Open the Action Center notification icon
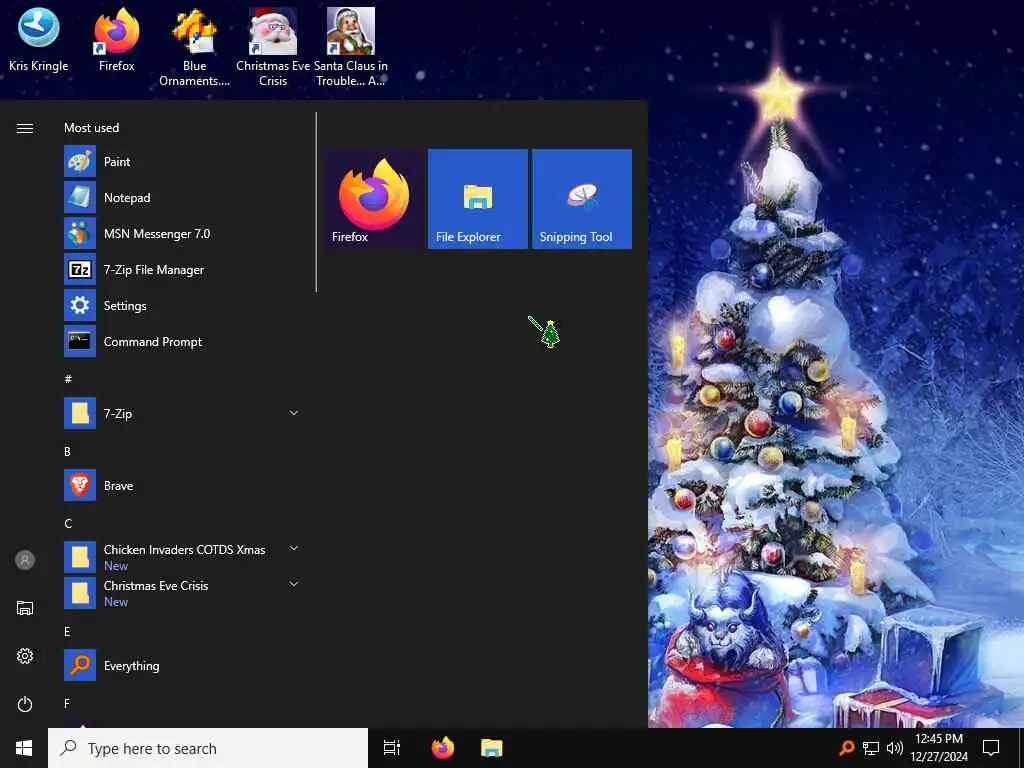 (x=991, y=748)
